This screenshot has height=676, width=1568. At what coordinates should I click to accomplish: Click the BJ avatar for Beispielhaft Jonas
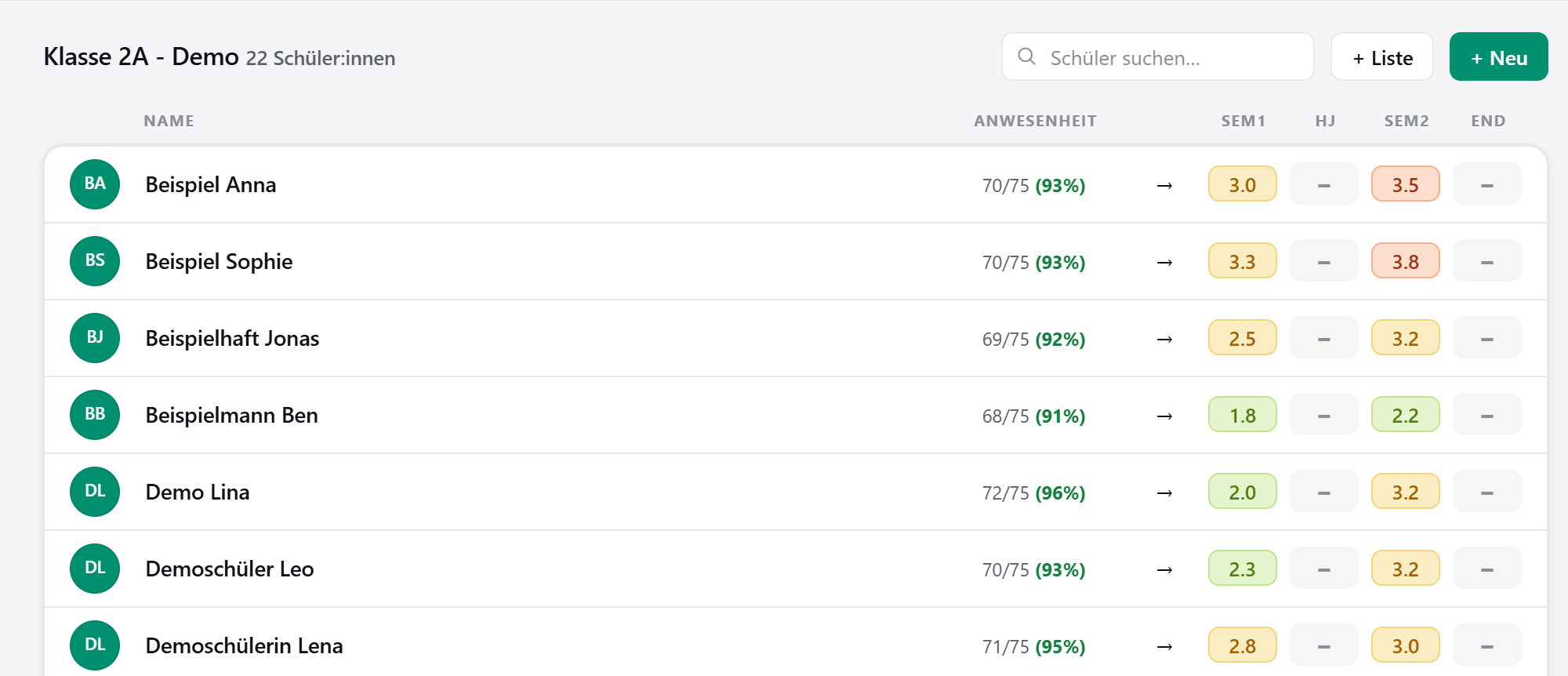95,338
